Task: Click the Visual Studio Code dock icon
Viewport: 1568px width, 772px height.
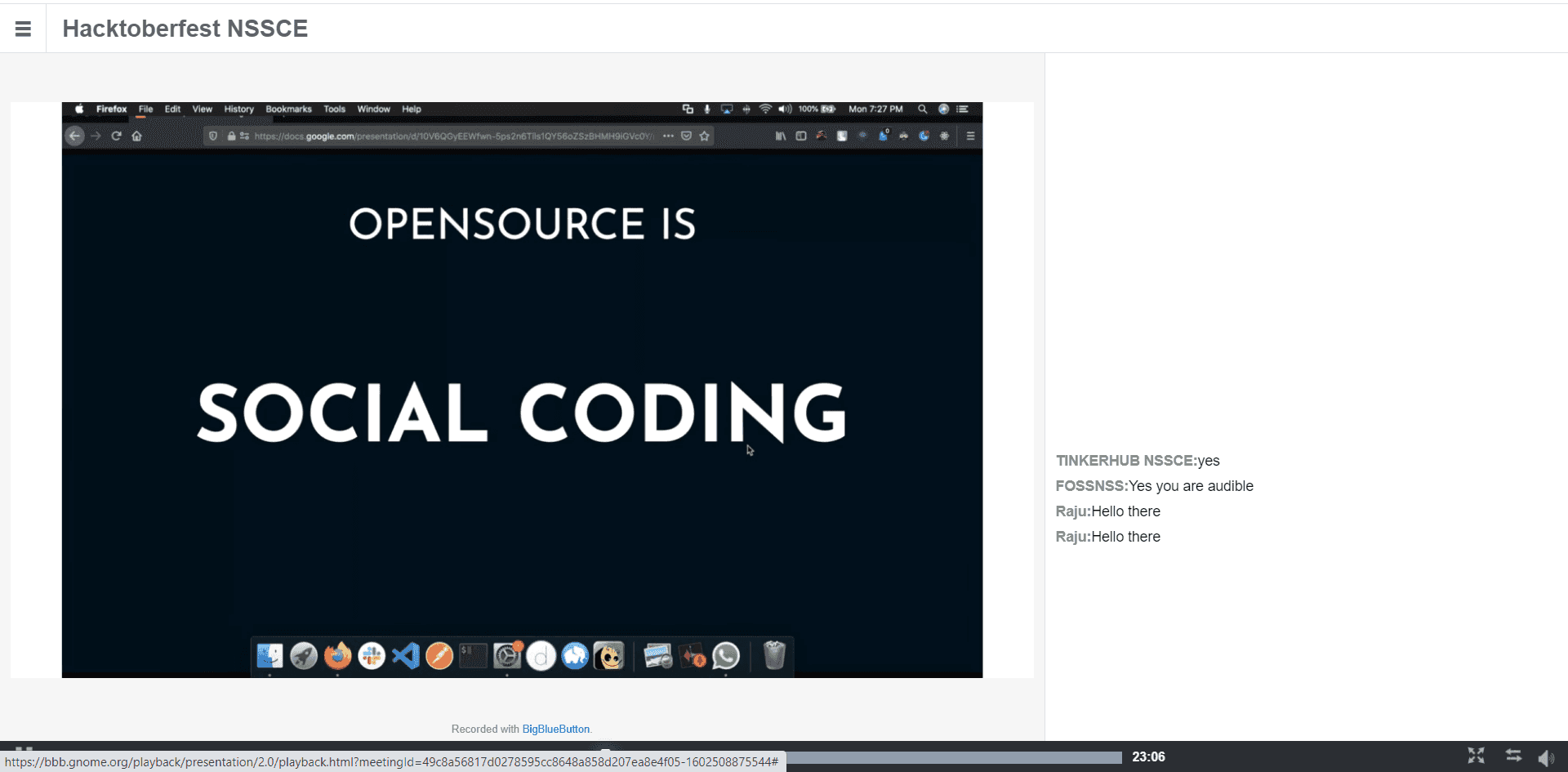Action: point(405,655)
